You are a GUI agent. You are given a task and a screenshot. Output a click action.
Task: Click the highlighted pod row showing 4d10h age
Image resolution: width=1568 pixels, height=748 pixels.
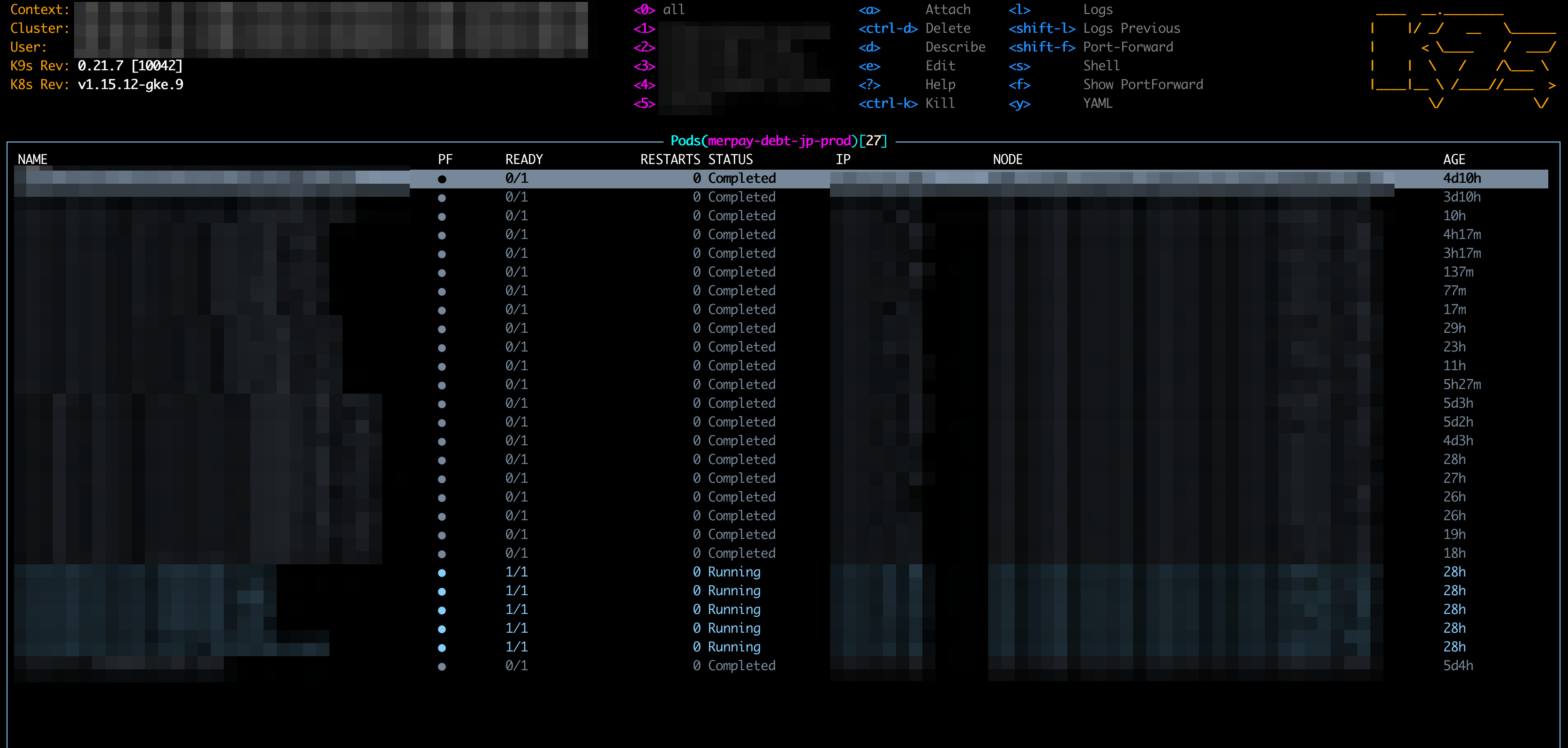pos(731,178)
